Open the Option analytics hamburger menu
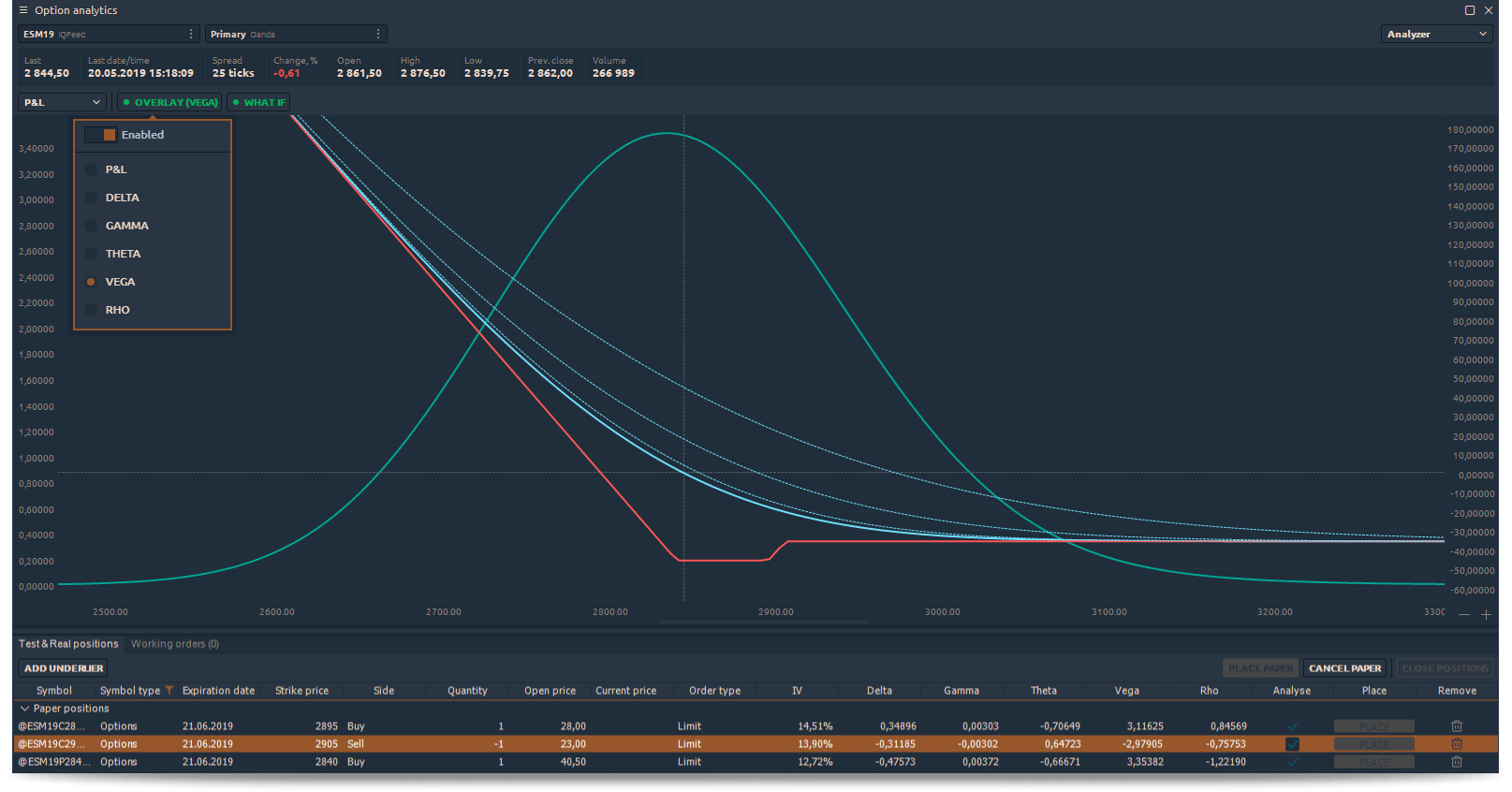 click(x=23, y=10)
